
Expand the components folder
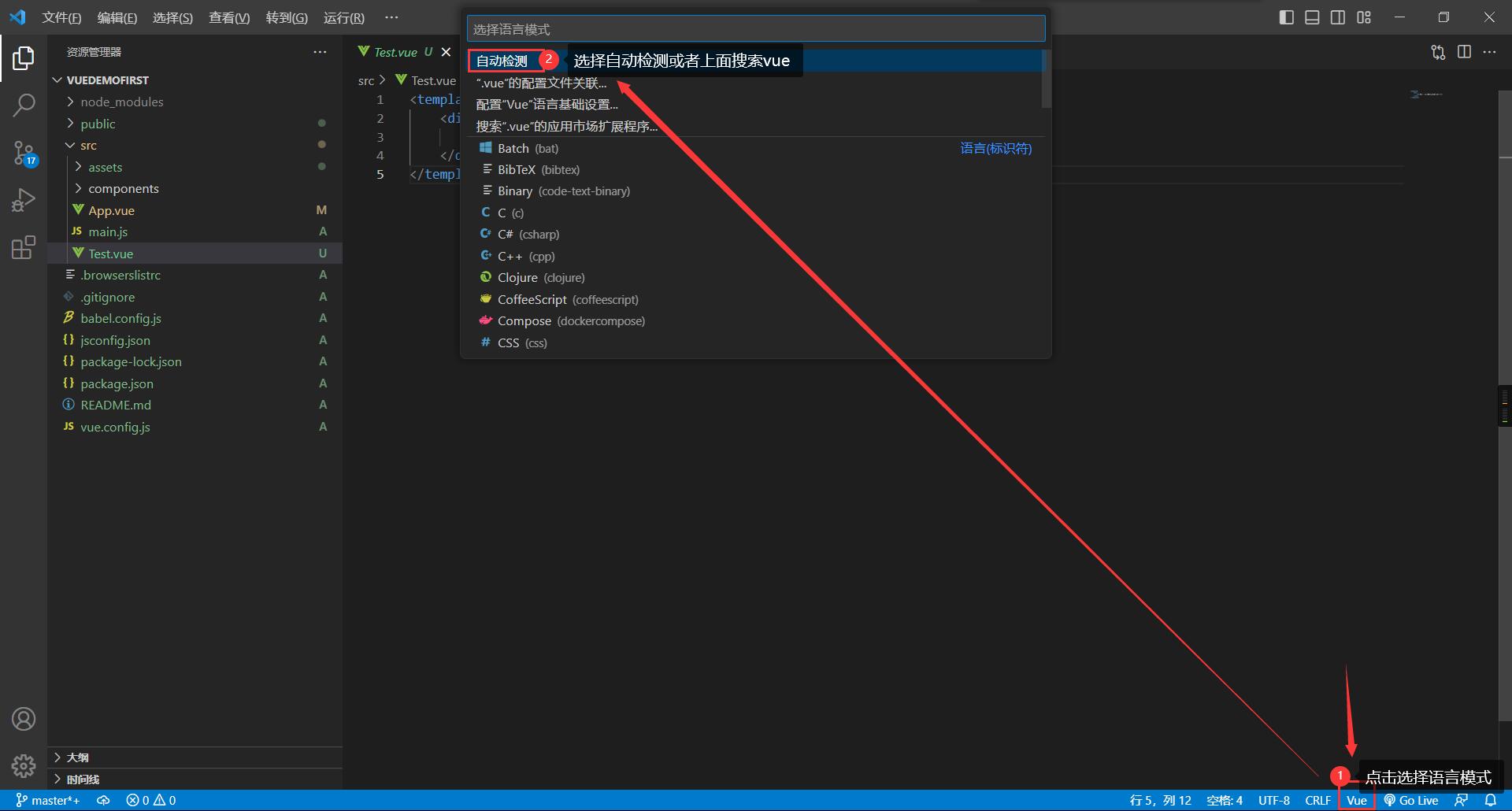pyautogui.click(x=195, y=188)
